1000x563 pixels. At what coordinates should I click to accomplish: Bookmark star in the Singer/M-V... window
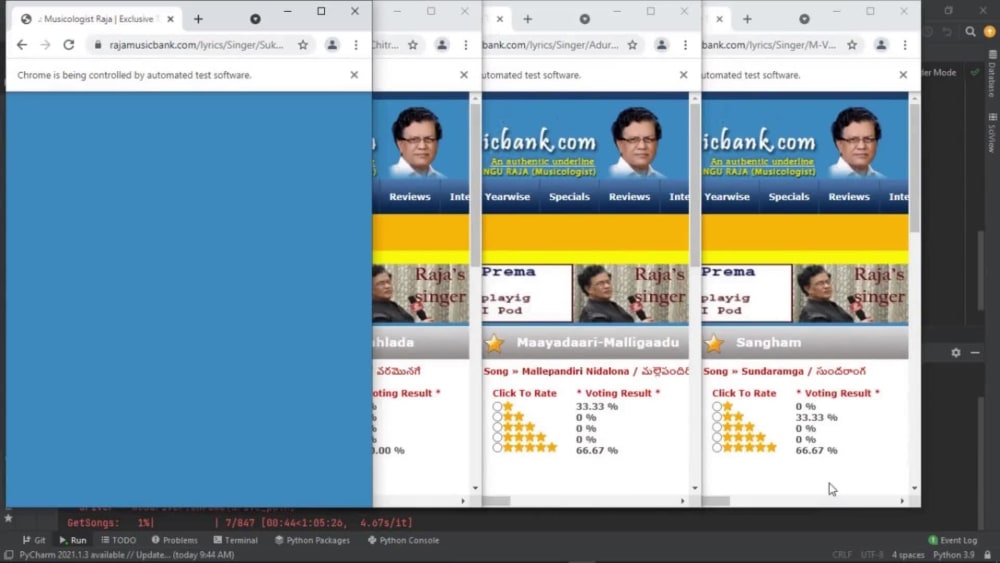(x=852, y=45)
